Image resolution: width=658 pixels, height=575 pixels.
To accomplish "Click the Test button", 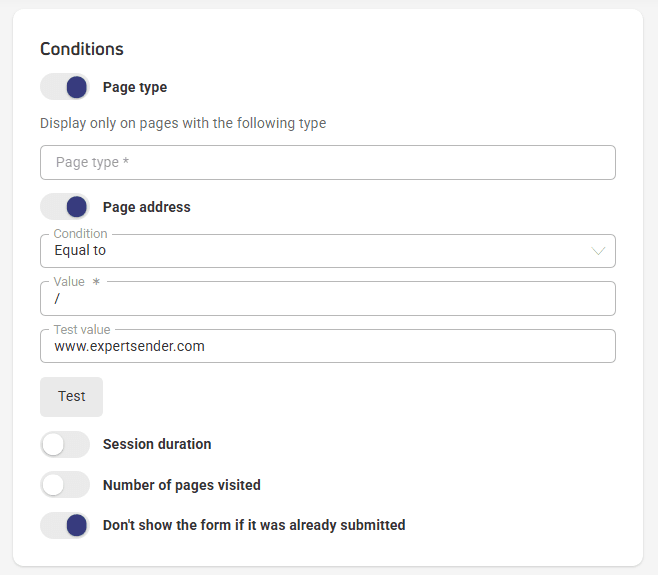I will pyautogui.click(x=71, y=397).
